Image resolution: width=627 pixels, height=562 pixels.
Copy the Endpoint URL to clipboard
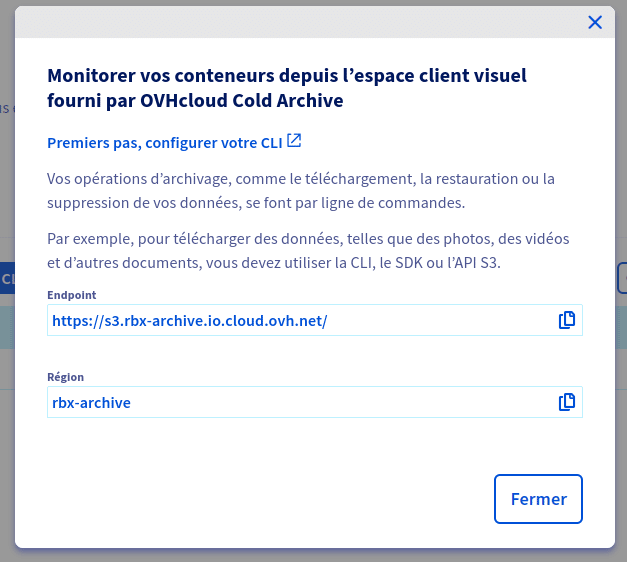(567, 320)
